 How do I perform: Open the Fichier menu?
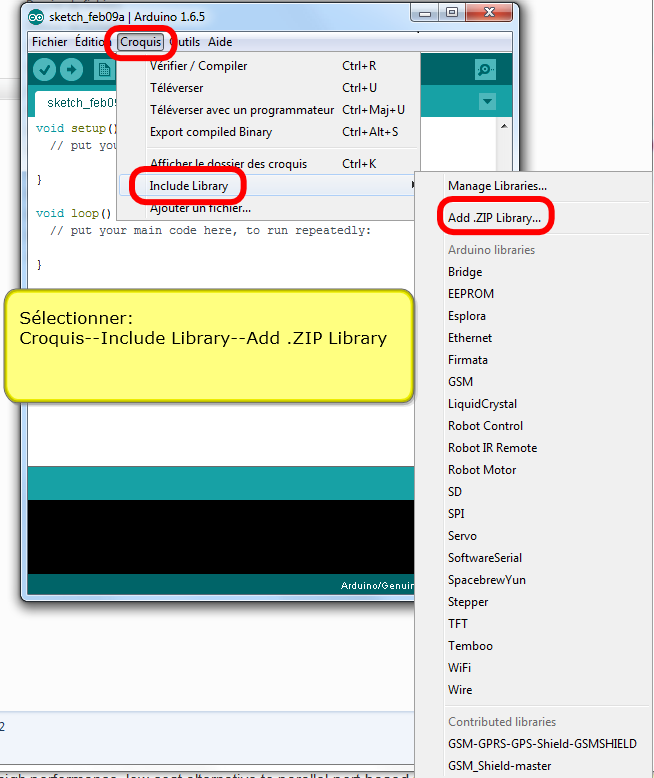pos(49,42)
